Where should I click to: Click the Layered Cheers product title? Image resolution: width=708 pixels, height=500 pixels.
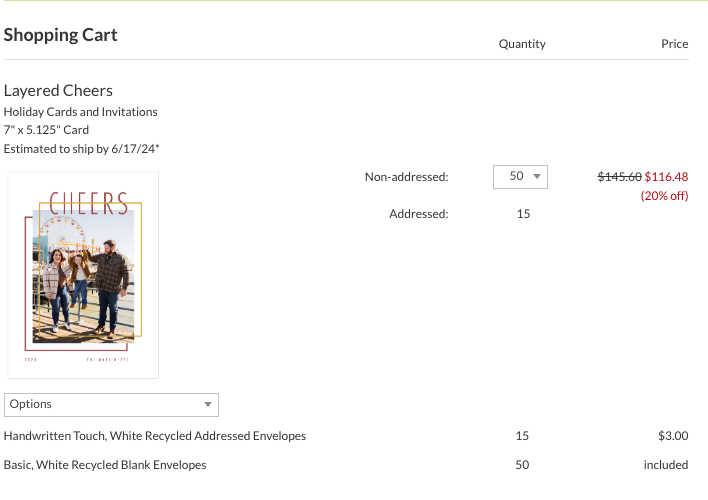[x=58, y=91]
